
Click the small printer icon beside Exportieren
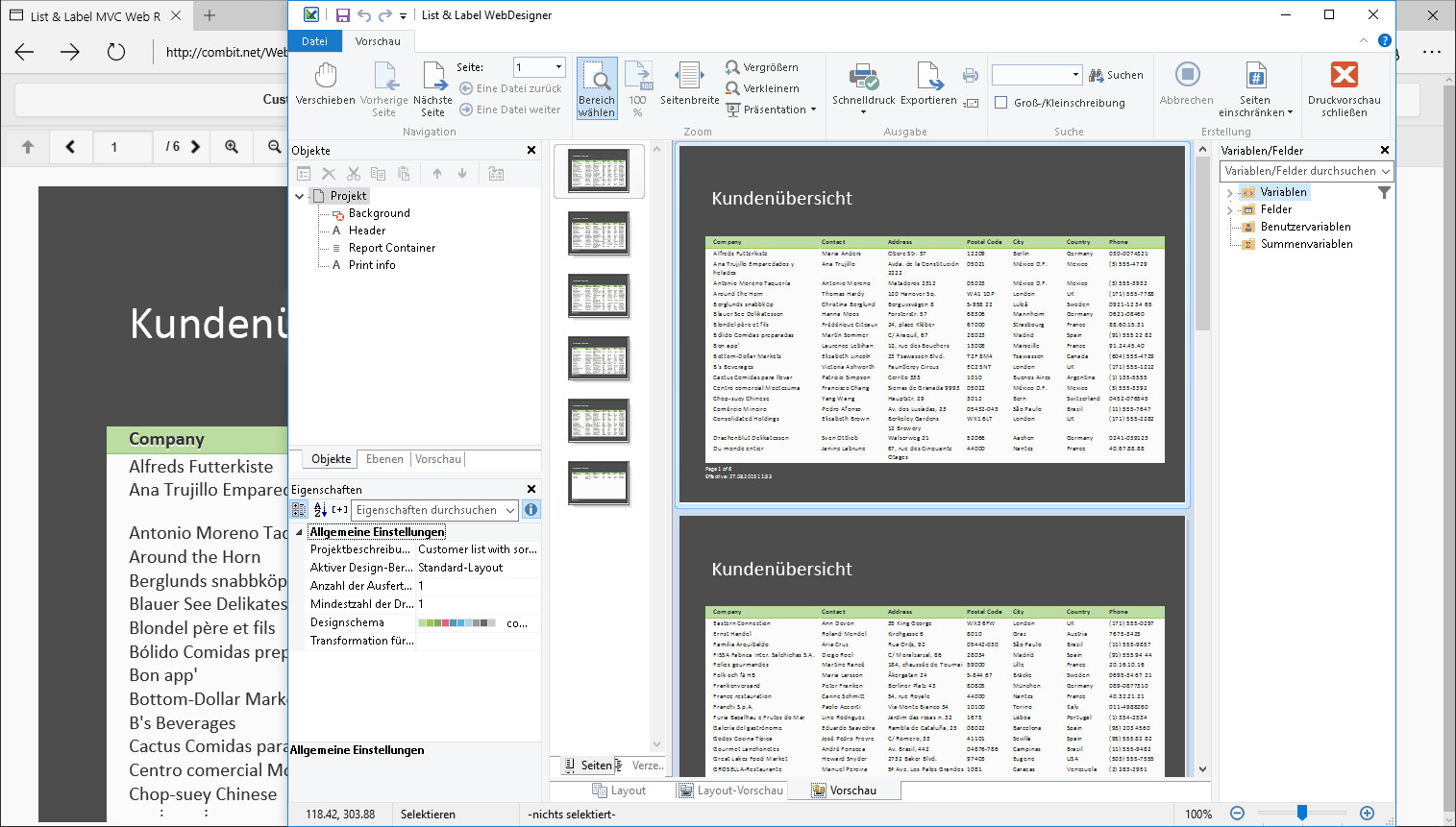click(971, 75)
